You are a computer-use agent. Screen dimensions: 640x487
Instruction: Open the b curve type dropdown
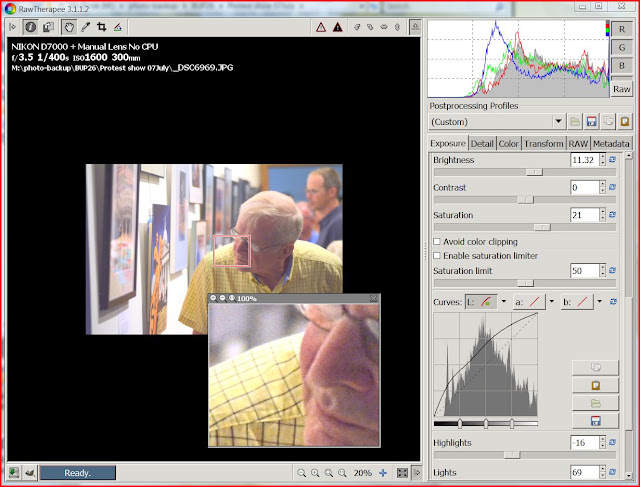click(600, 302)
